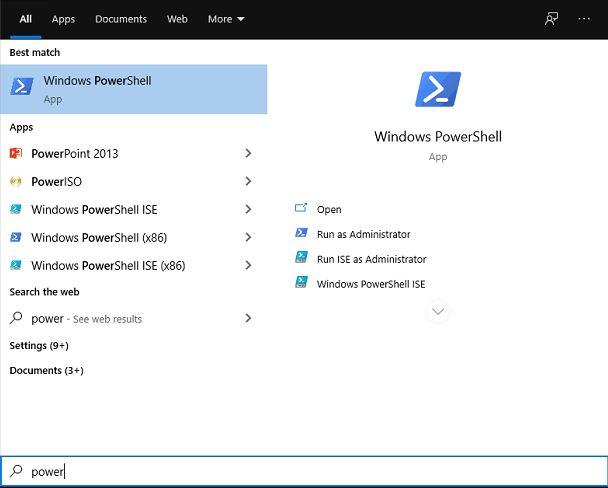Click the Run as Administrator shield icon
Screen dimensions: 608x488
pyautogui.click(x=301, y=233)
